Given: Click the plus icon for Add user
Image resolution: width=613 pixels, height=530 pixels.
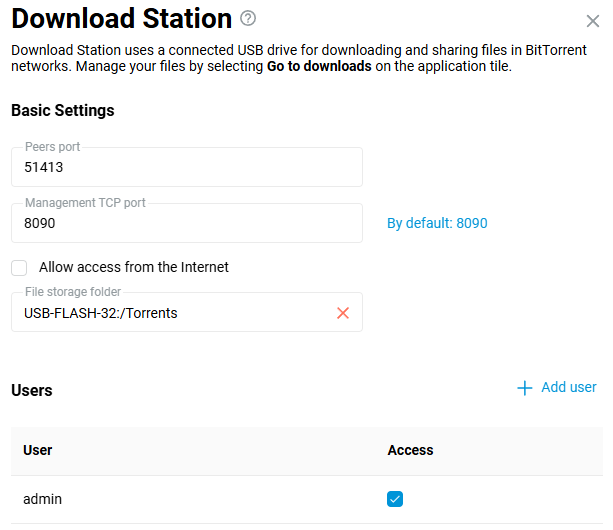Looking at the screenshot, I should [x=525, y=388].
